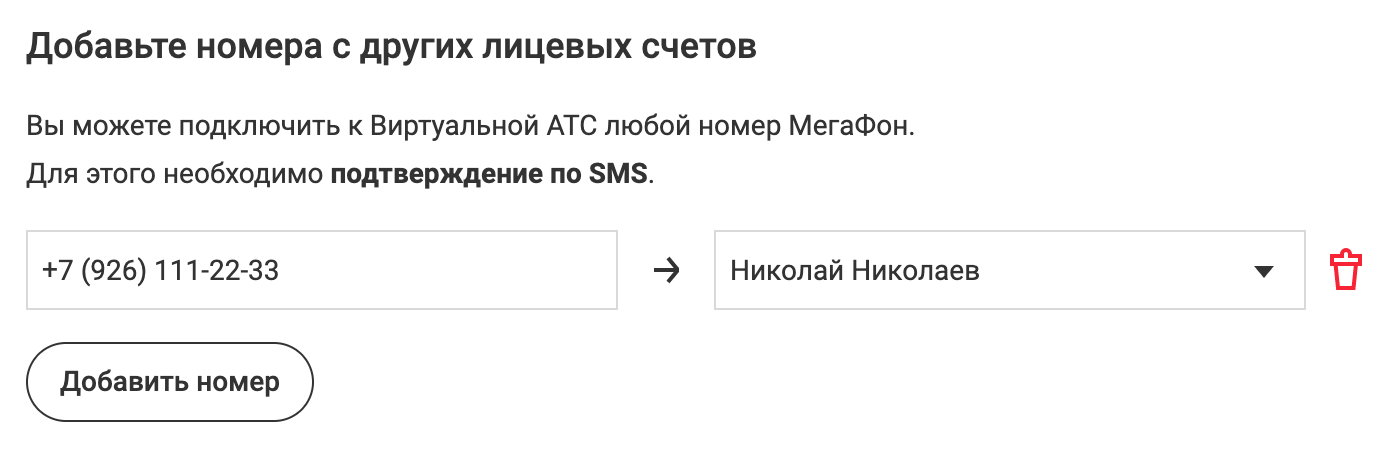Click the black triangle in the name combo box

(1263, 271)
